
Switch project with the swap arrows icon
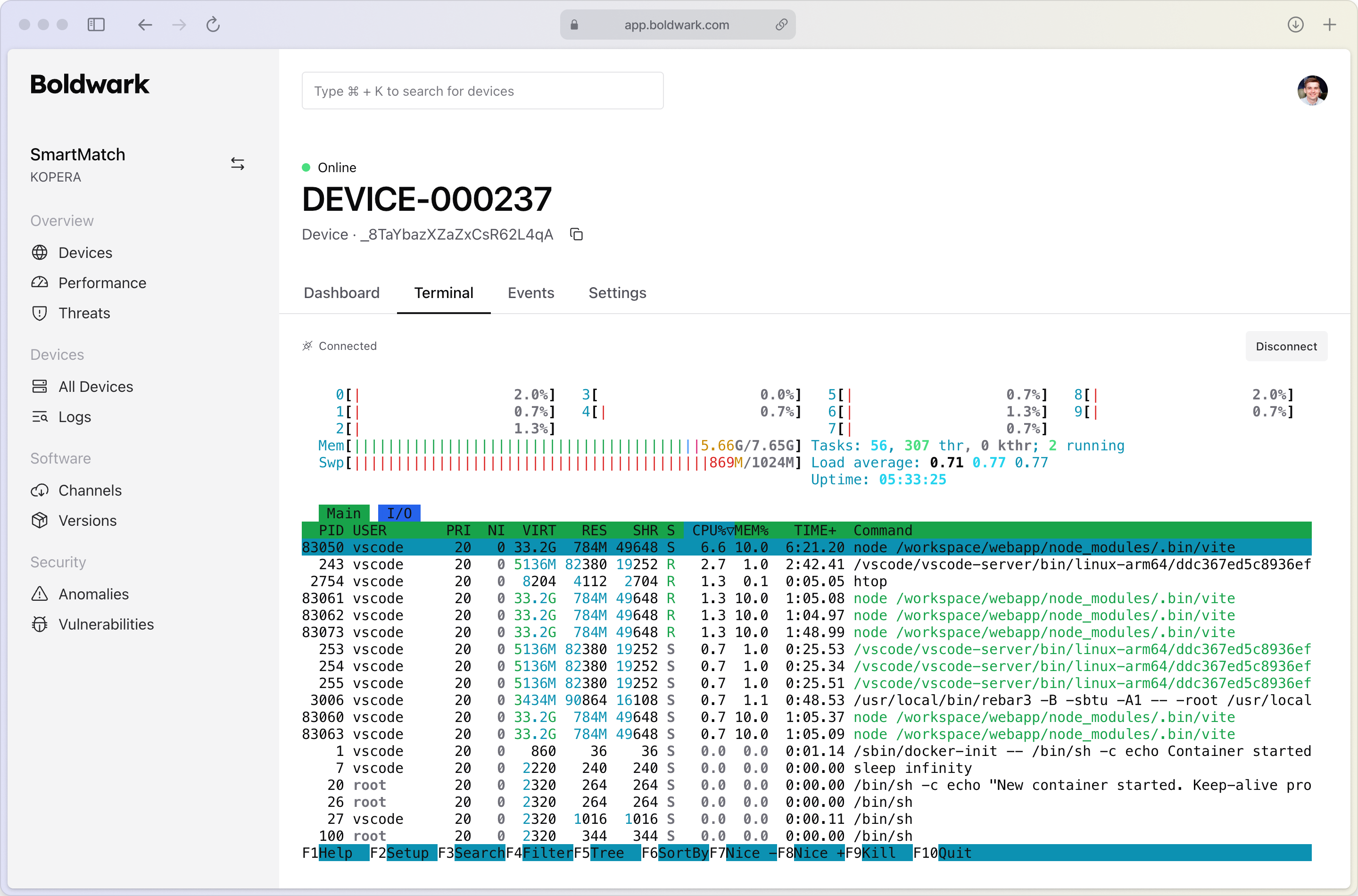(237, 164)
